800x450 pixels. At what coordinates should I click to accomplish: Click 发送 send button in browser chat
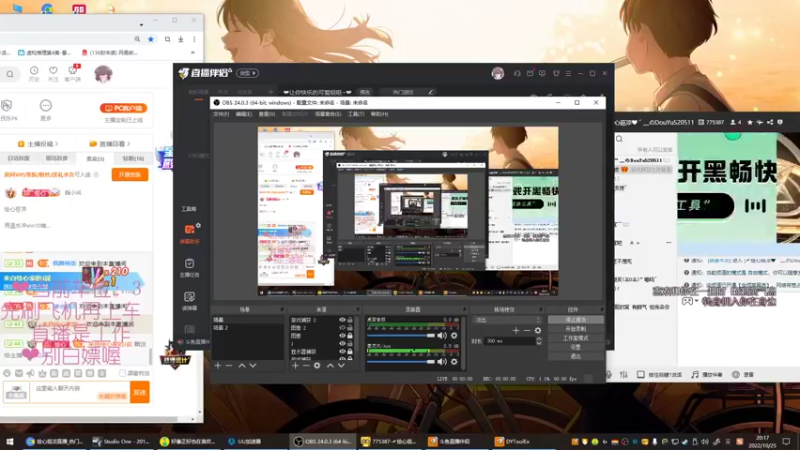(139, 392)
